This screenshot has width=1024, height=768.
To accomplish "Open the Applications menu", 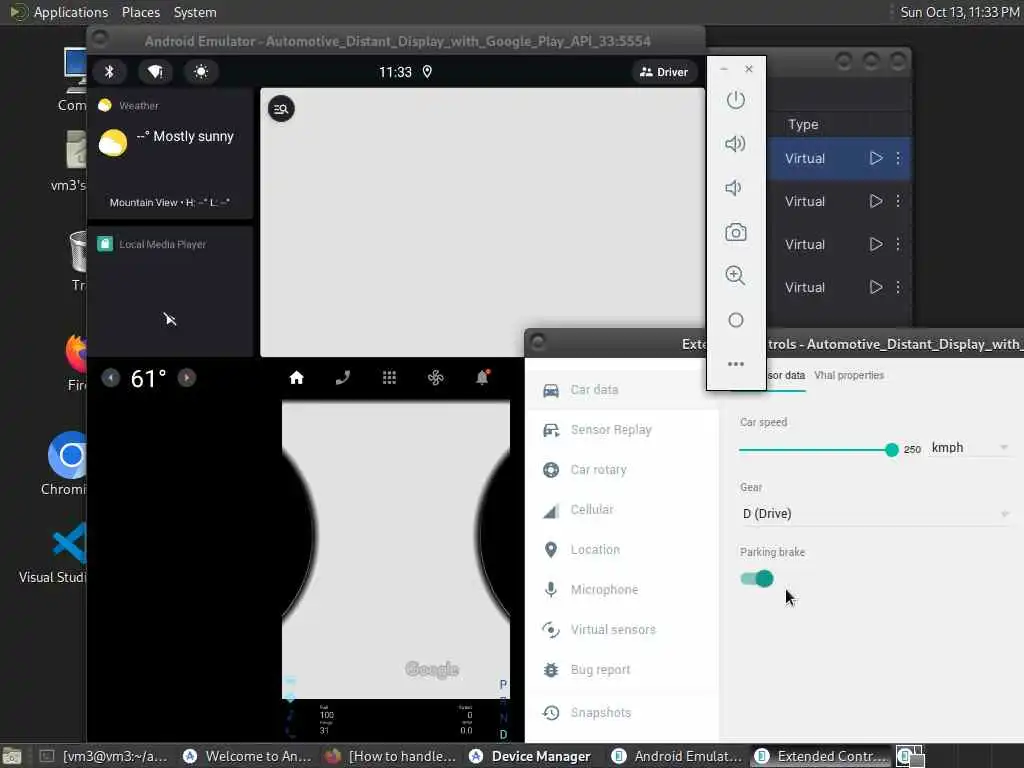I will 71,12.
